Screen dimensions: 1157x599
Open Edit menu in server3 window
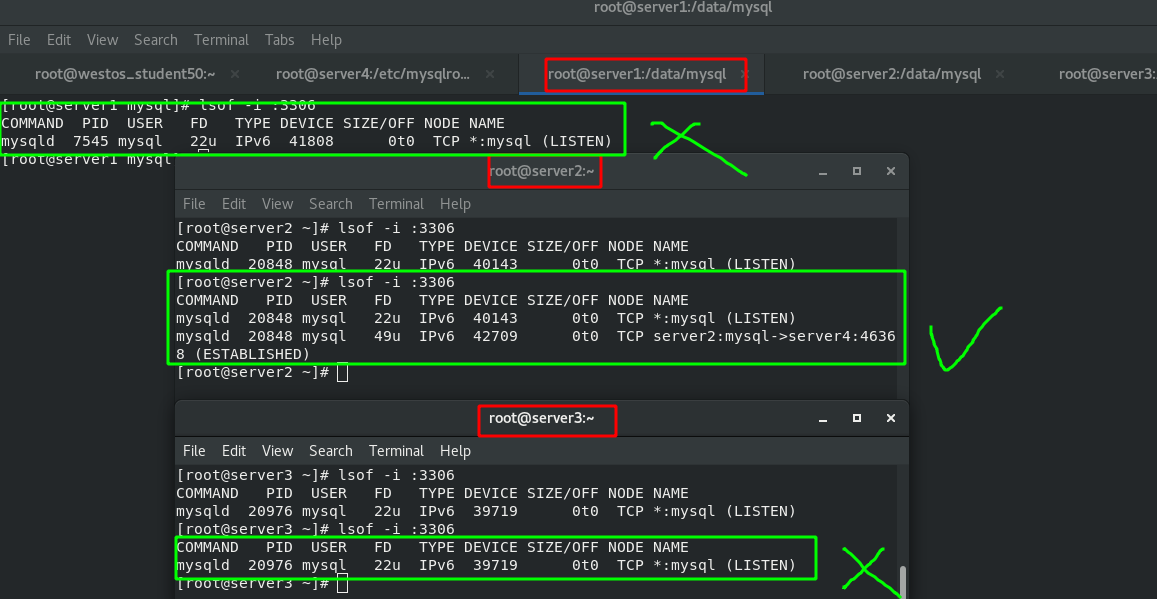[x=233, y=451]
